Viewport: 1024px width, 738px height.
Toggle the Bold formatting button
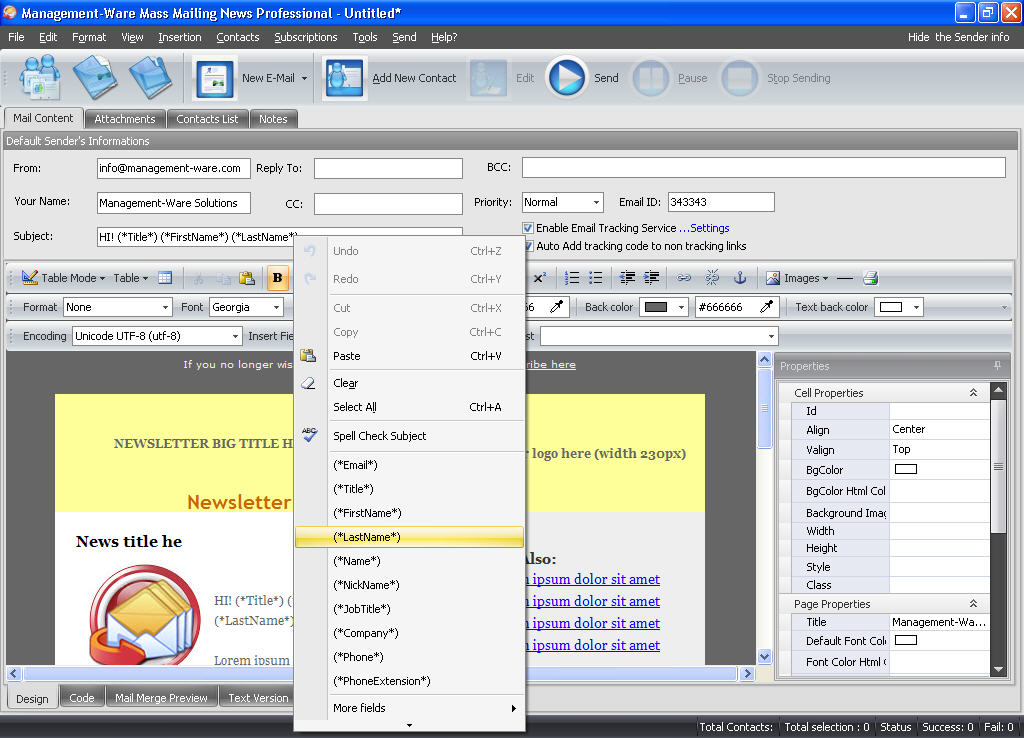point(277,278)
